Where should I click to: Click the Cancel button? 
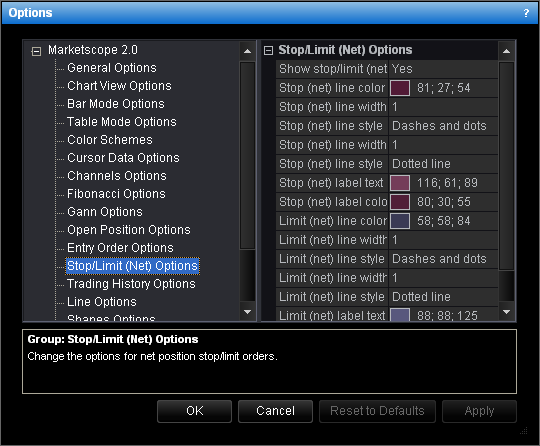pyautogui.click(x=275, y=411)
